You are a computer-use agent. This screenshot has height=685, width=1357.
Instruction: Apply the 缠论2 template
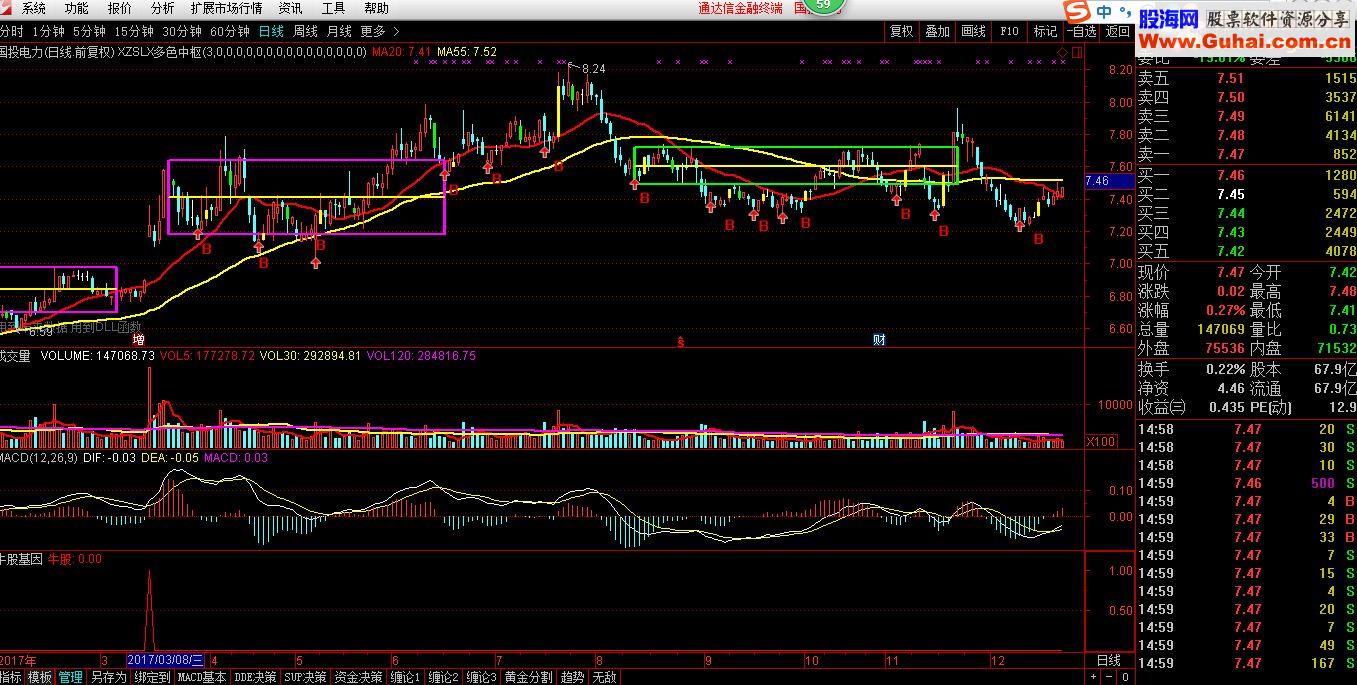click(444, 677)
